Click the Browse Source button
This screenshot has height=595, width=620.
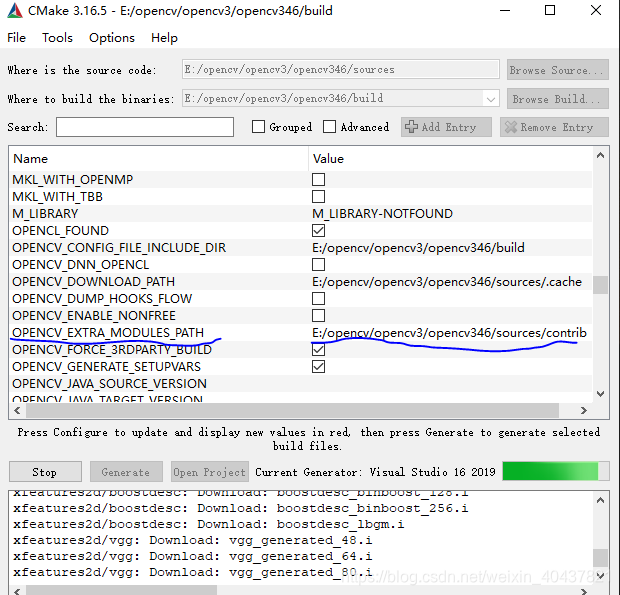click(558, 70)
